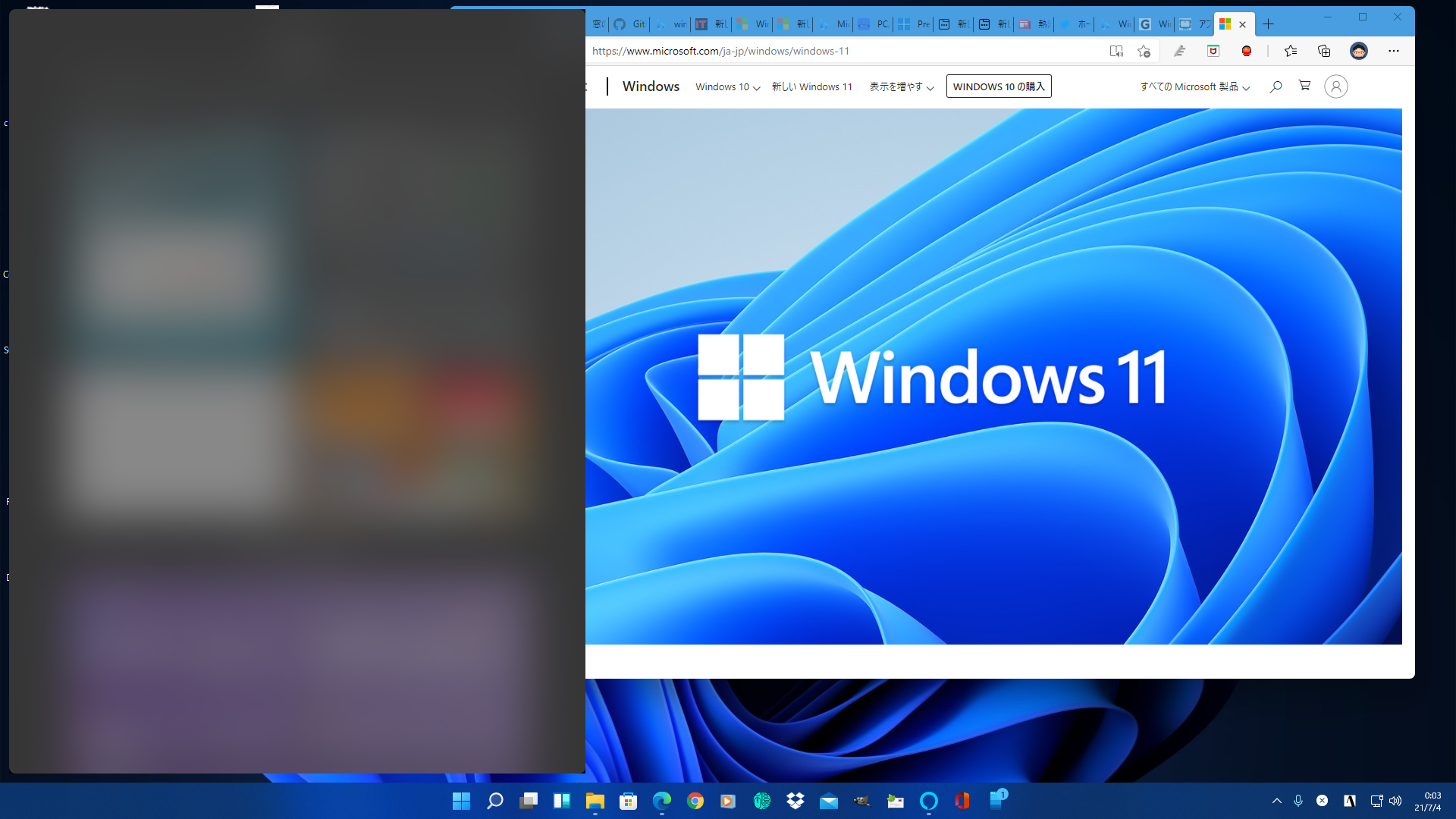1456x819 pixels.
Task: Switch to the アプ tab
Action: [x=1194, y=24]
